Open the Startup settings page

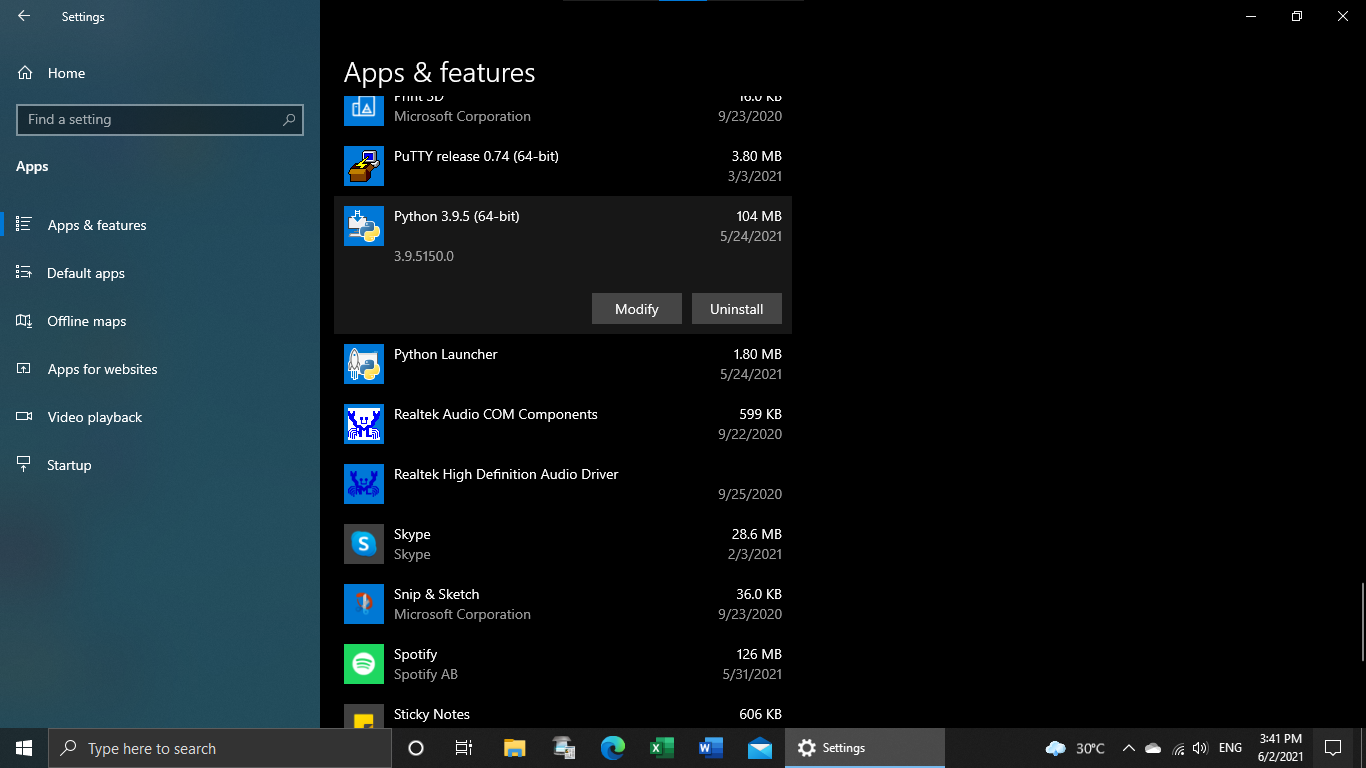coord(68,464)
